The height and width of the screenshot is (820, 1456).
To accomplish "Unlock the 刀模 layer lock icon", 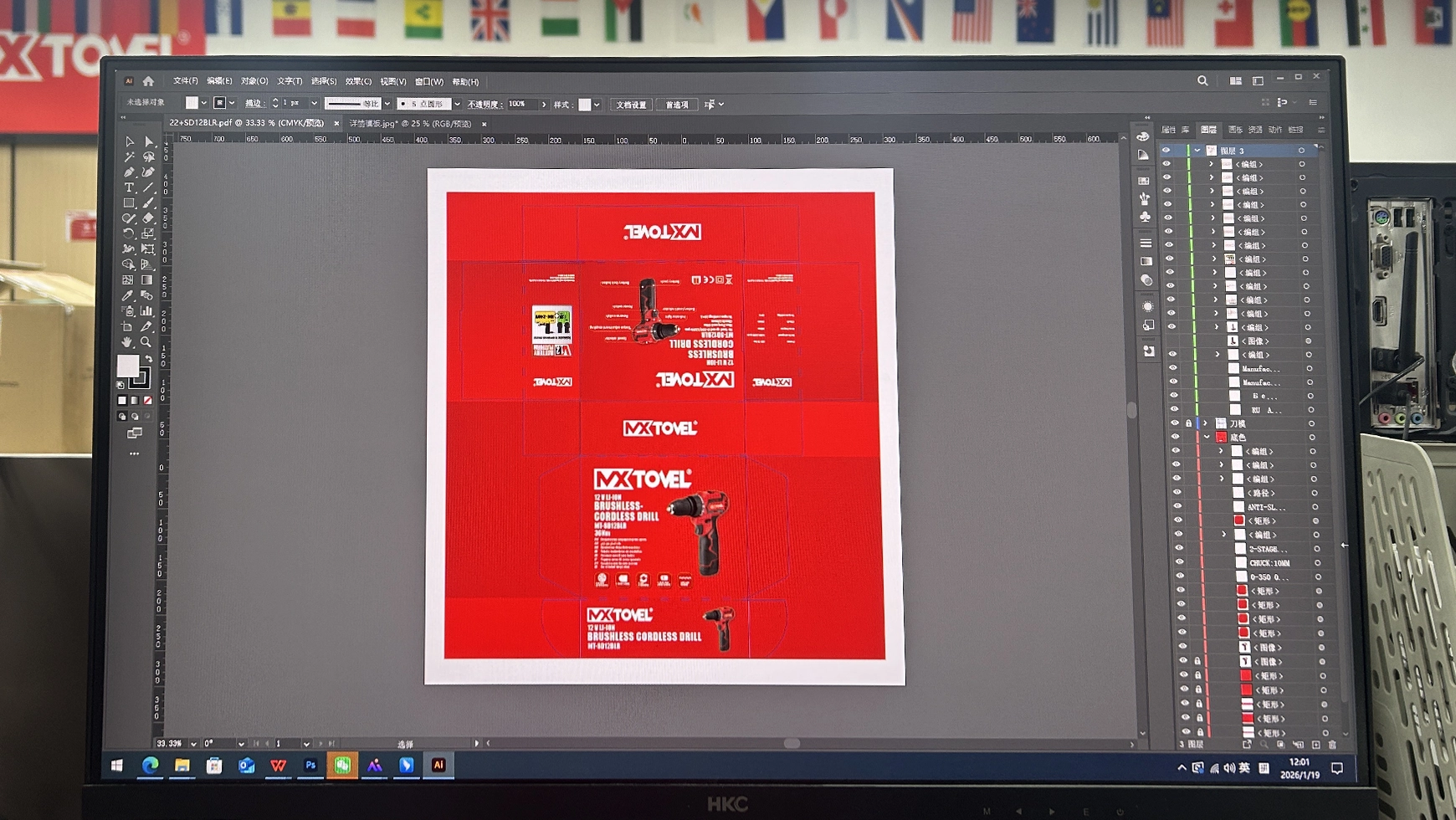I will 1188,423.
